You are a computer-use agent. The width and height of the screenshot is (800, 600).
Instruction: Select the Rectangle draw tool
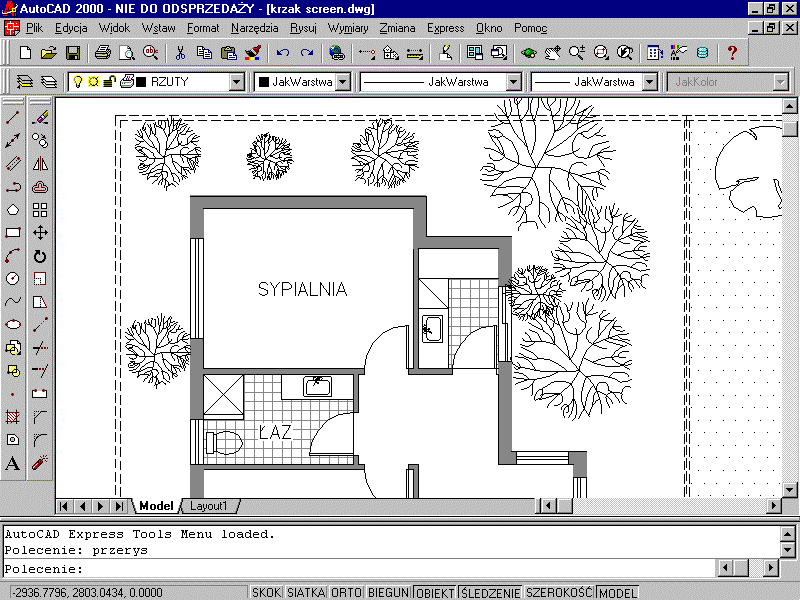(x=13, y=233)
